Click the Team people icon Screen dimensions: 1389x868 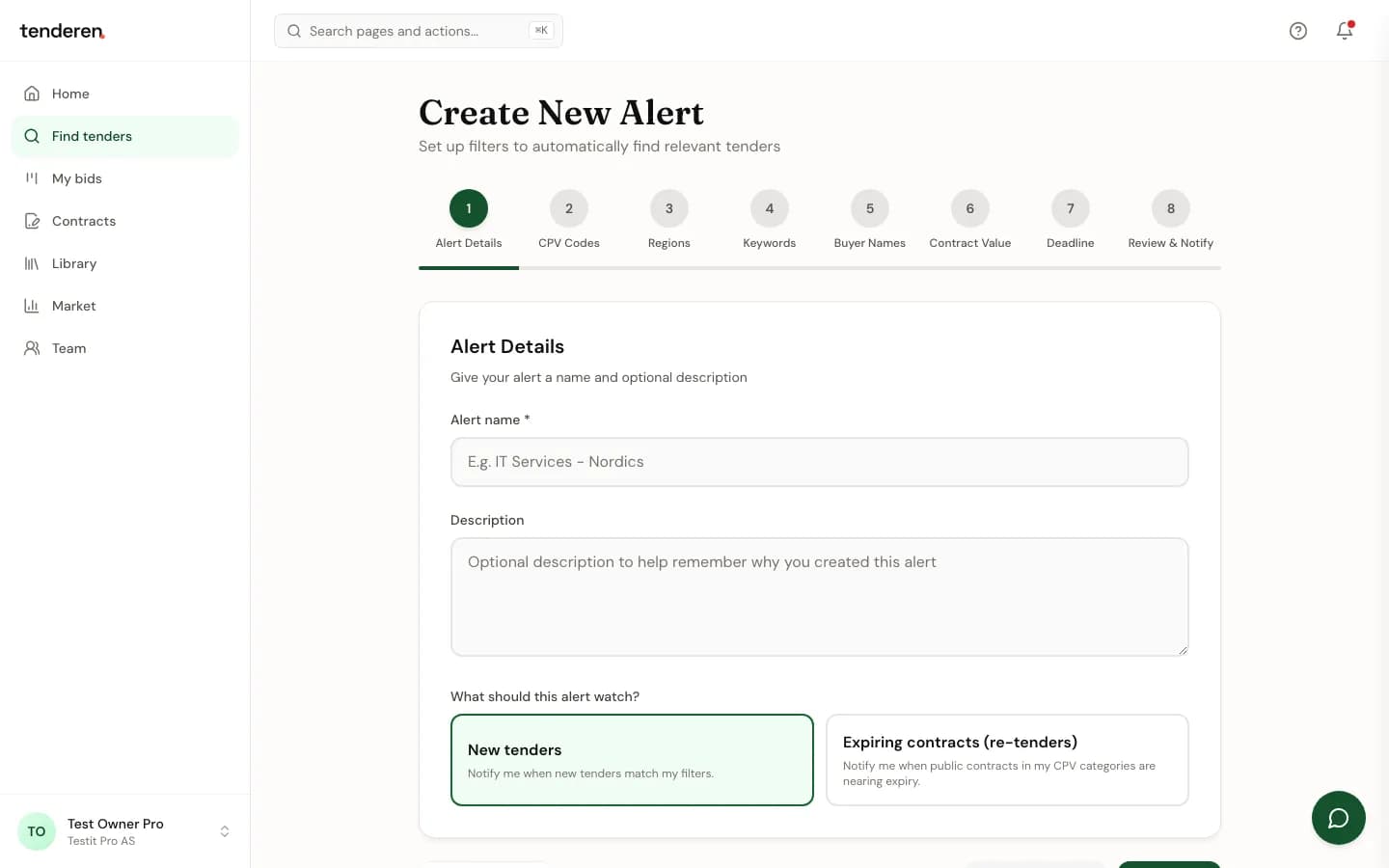(x=32, y=348)
